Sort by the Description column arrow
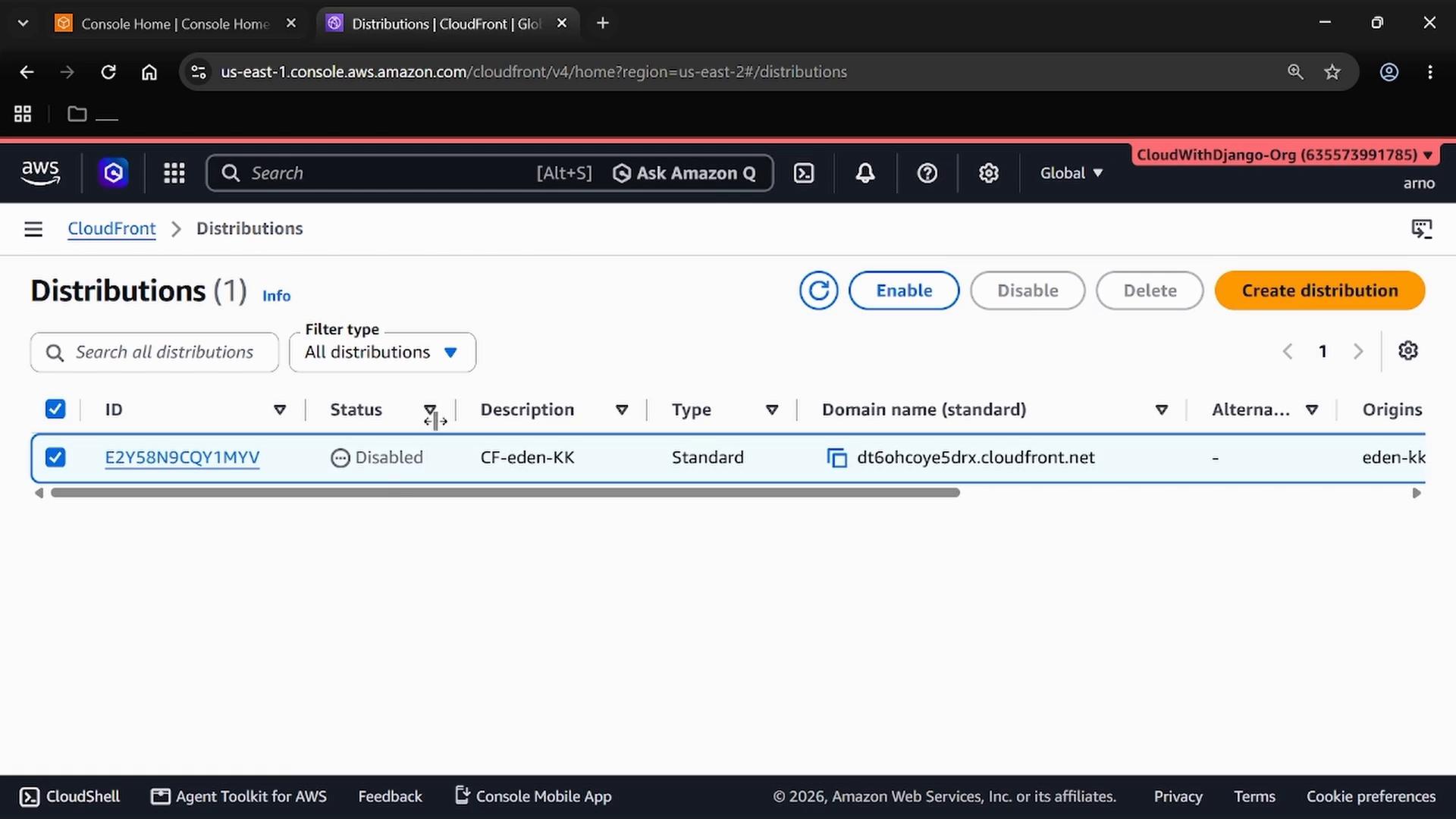1456x819 pixels. coord(622,409)
